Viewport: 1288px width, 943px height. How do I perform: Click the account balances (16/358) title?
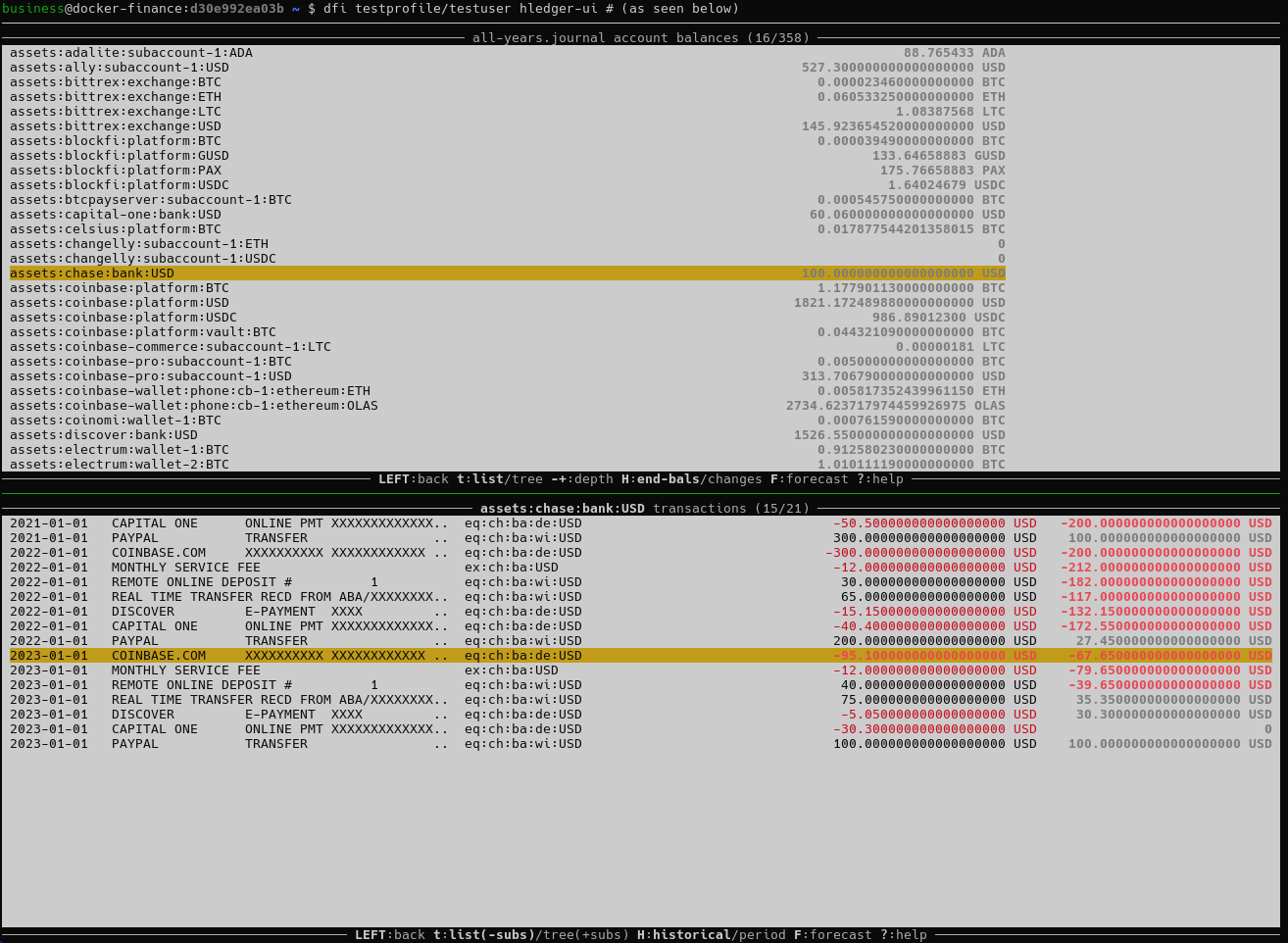(641, 38)
